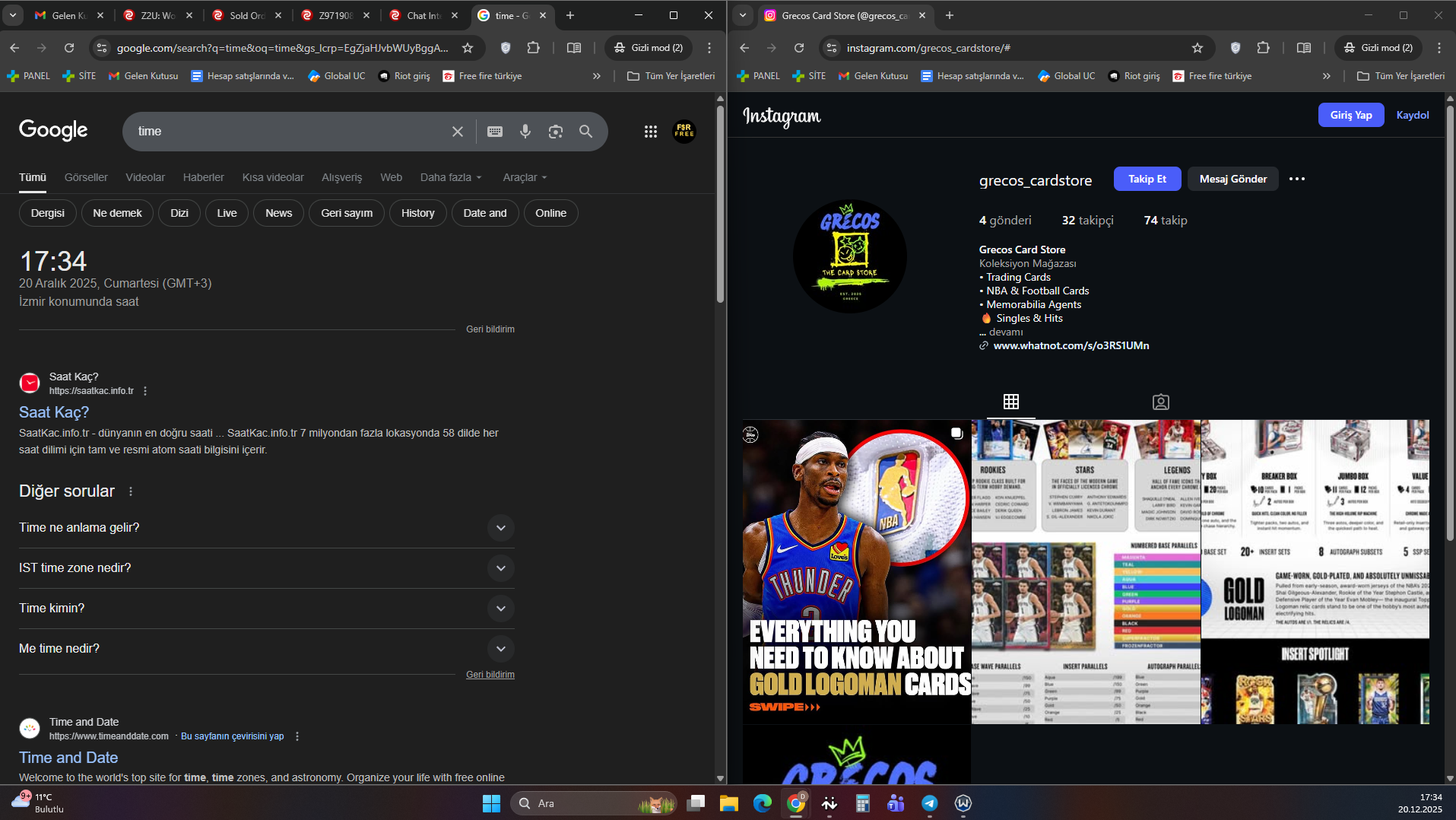The image size is (1456, 820).
Task: Open the Google account avatar menu
Action: [684, 132]
